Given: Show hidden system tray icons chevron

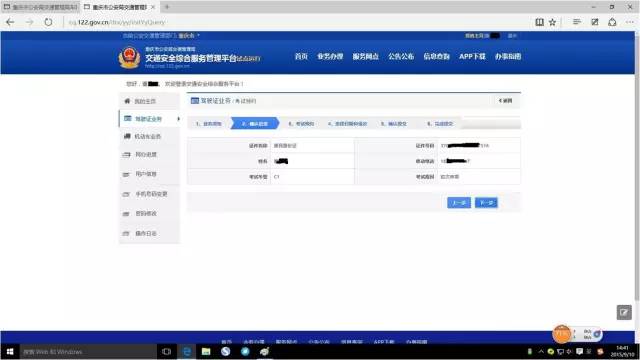Looking at the screenshot, I should click(x=541, y=351).
